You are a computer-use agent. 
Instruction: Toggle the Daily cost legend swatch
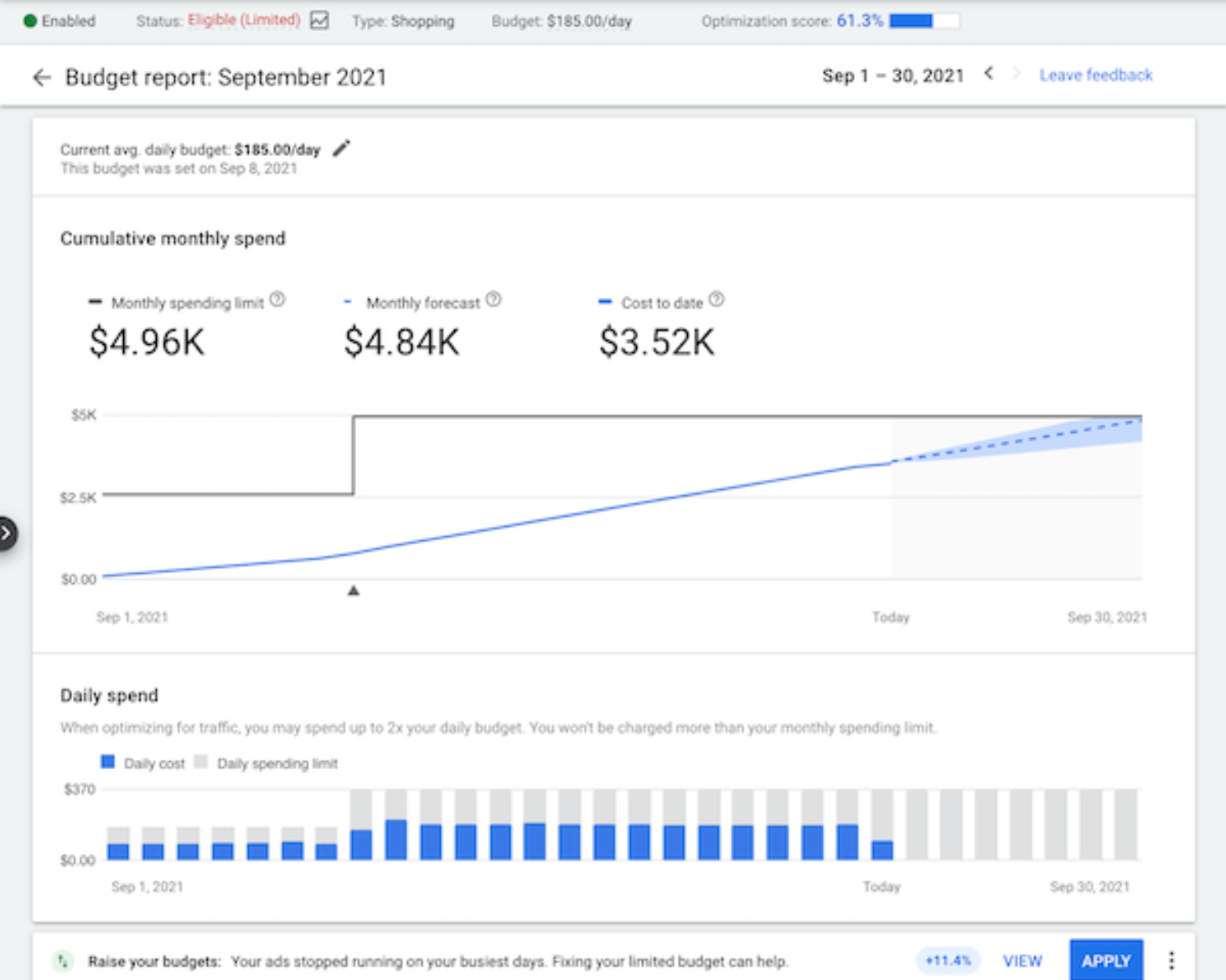click(108, 762)
